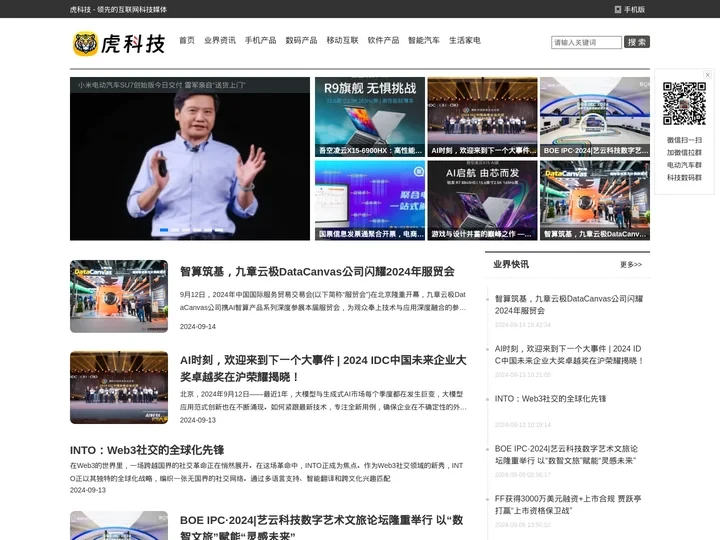Image resolution: width=720 pixels, height=540 pixels.
Task: Close the QR code floating panel
Action: click(x=708, y=74)
